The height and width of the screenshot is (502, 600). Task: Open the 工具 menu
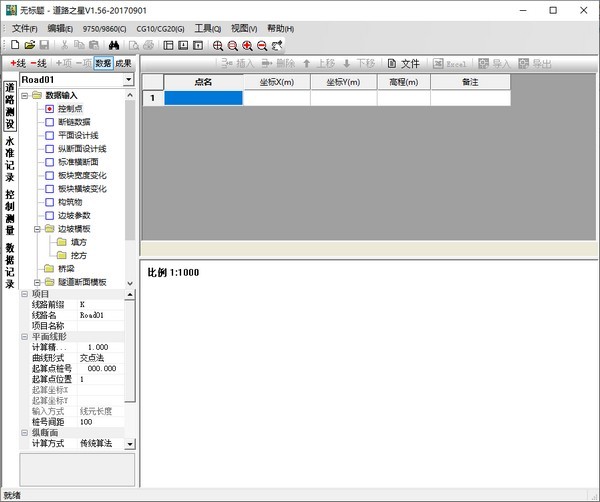click(x=208, y=28)
